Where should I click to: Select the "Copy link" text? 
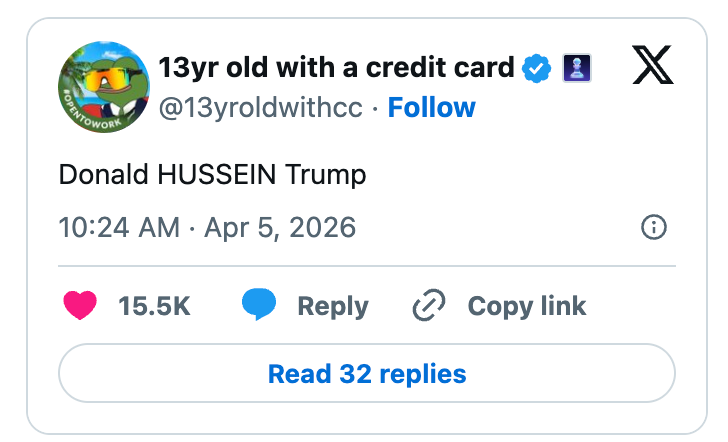tap(526, 306)
